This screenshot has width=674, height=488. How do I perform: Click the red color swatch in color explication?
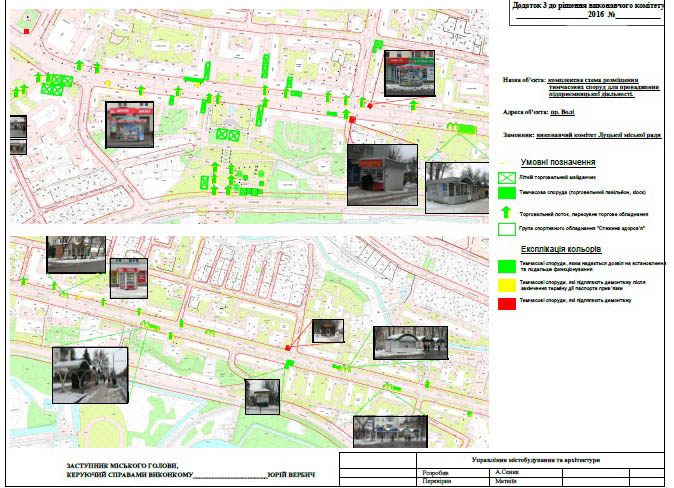pos(507,302)
